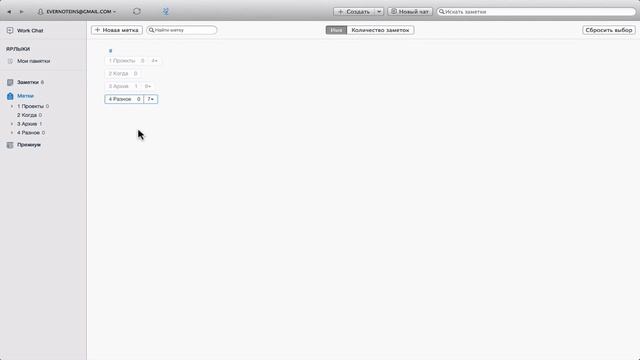This screenshot has width=640, height=360.
Task: Click the blue satellite activity icon
Action: click(x=165, y=11)
